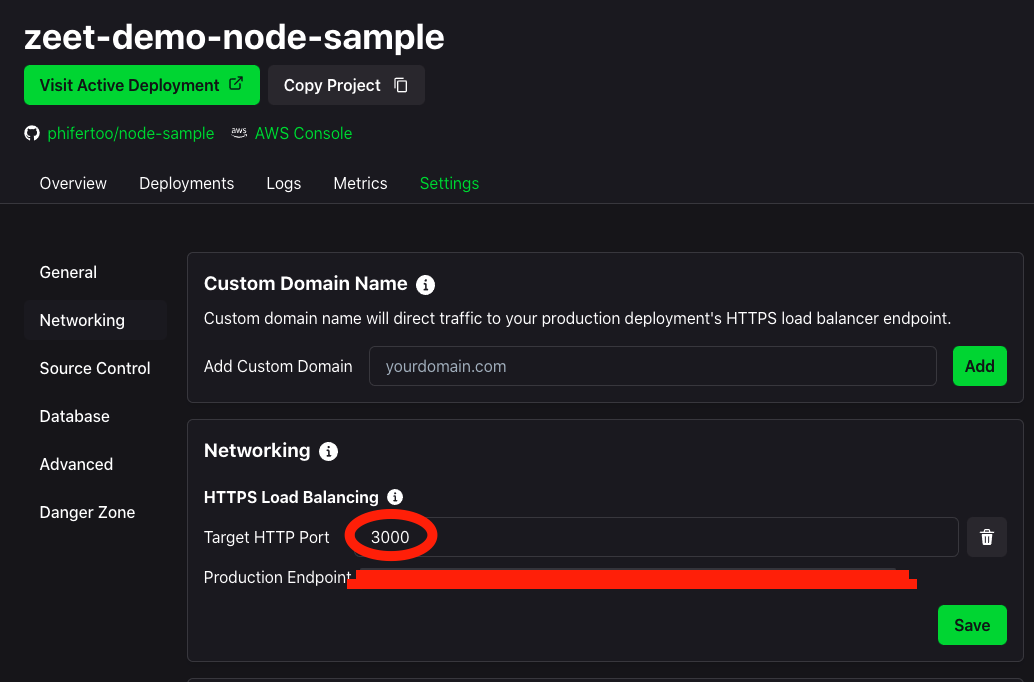Click the HTTPS Load Balancing info icon
Image resolution: width=1034 pixels, height=682 pixels.
(395, 497)
